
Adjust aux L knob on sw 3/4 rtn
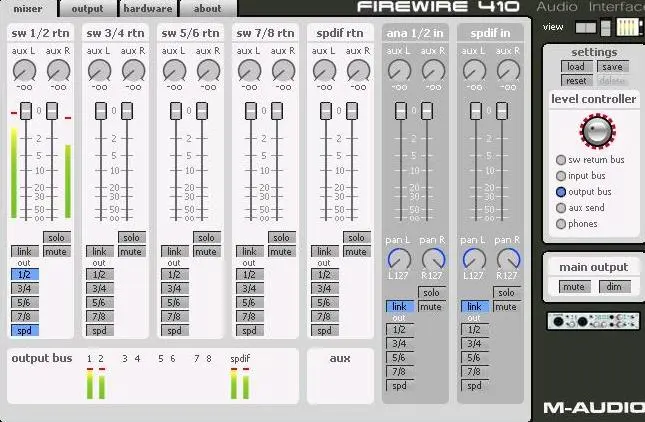point(99,70)
